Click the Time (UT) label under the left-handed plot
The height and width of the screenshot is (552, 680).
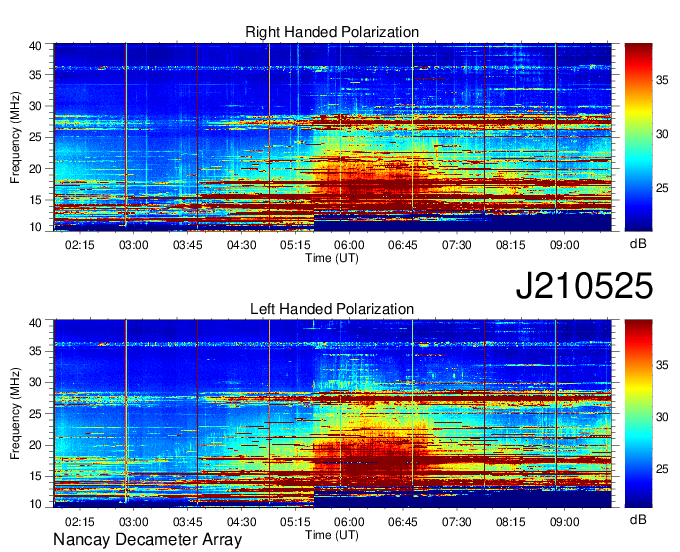click(x=332, y=535)
